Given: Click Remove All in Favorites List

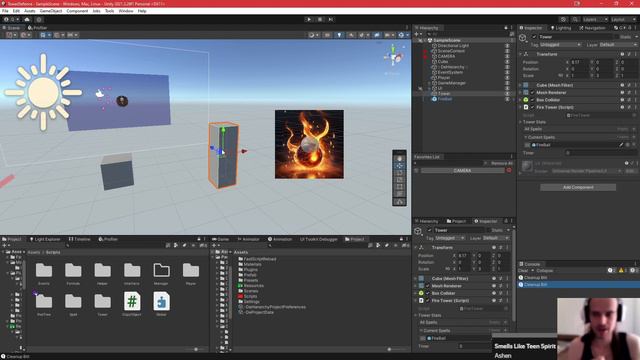Looking at the screenshot, I should click(x=502, y=163).
